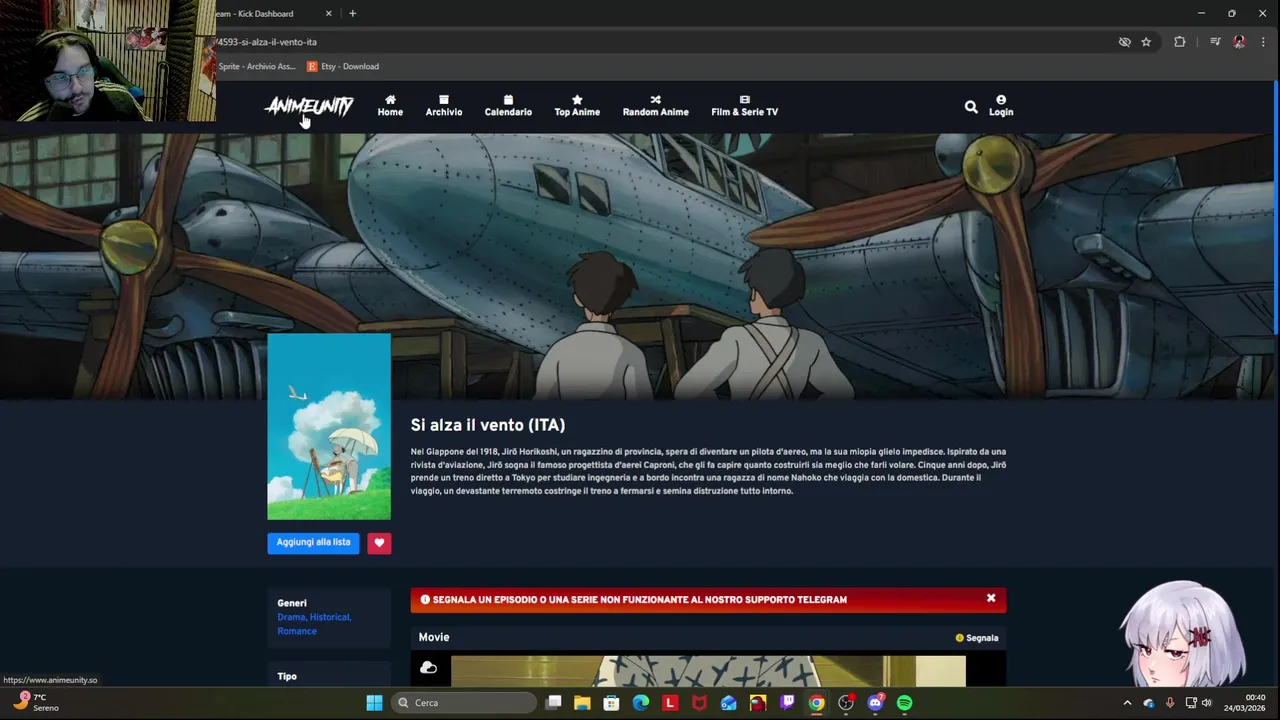Open the volume tray icon
Image resolution: width=1280 pixels, height=720 pixels.
click(1207, 703)
